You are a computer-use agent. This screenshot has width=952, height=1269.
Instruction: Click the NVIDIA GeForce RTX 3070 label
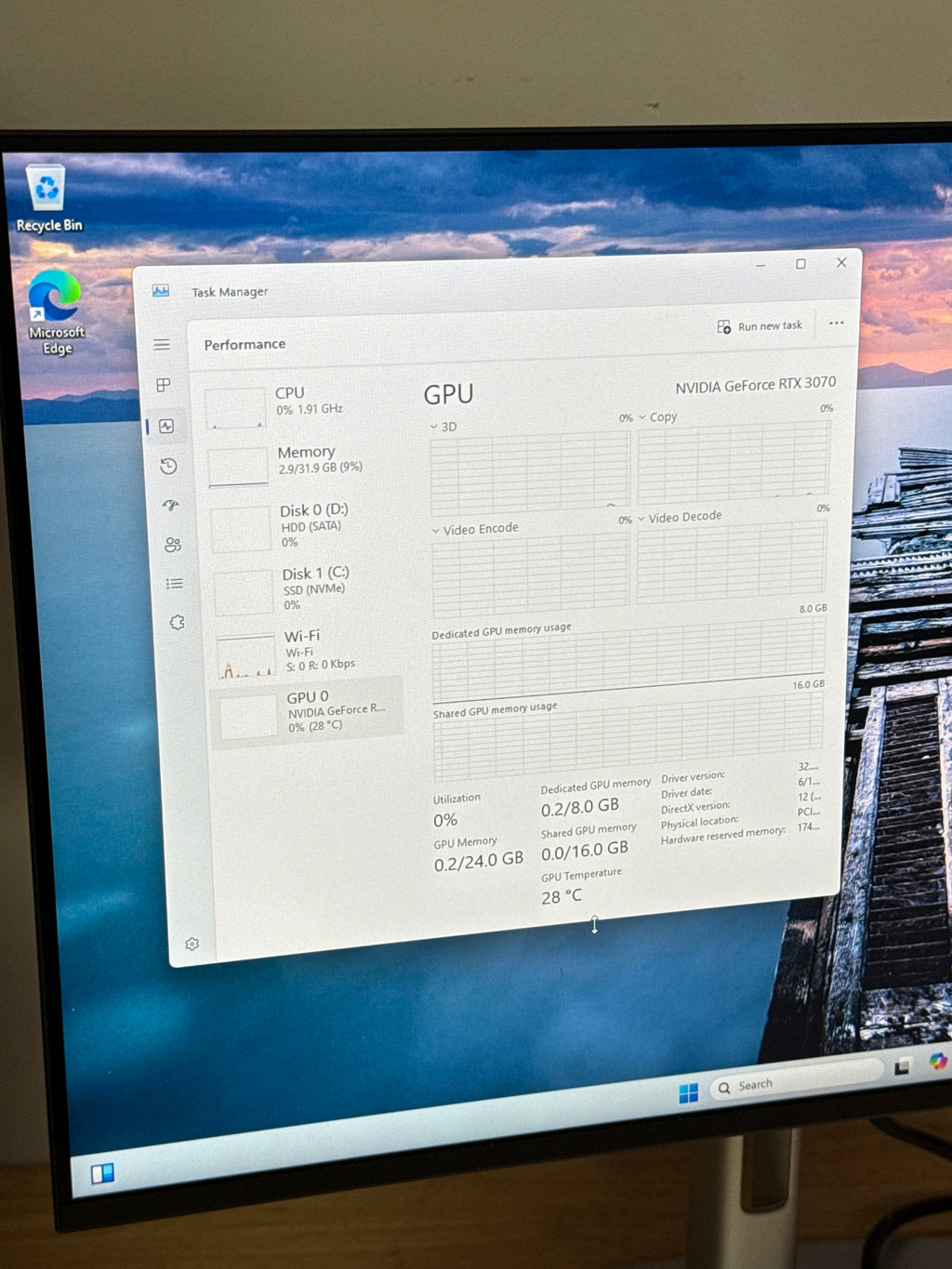[755, 385]
